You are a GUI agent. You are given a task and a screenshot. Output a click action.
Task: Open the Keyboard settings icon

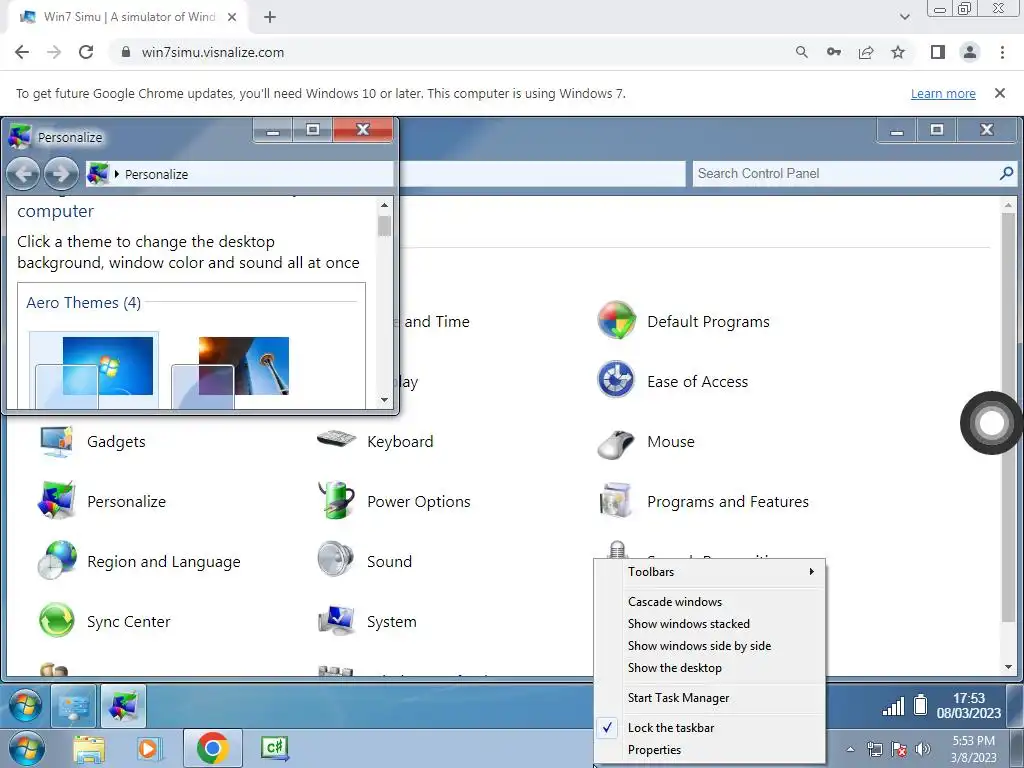pyautogui.click(x=336, y=440)
